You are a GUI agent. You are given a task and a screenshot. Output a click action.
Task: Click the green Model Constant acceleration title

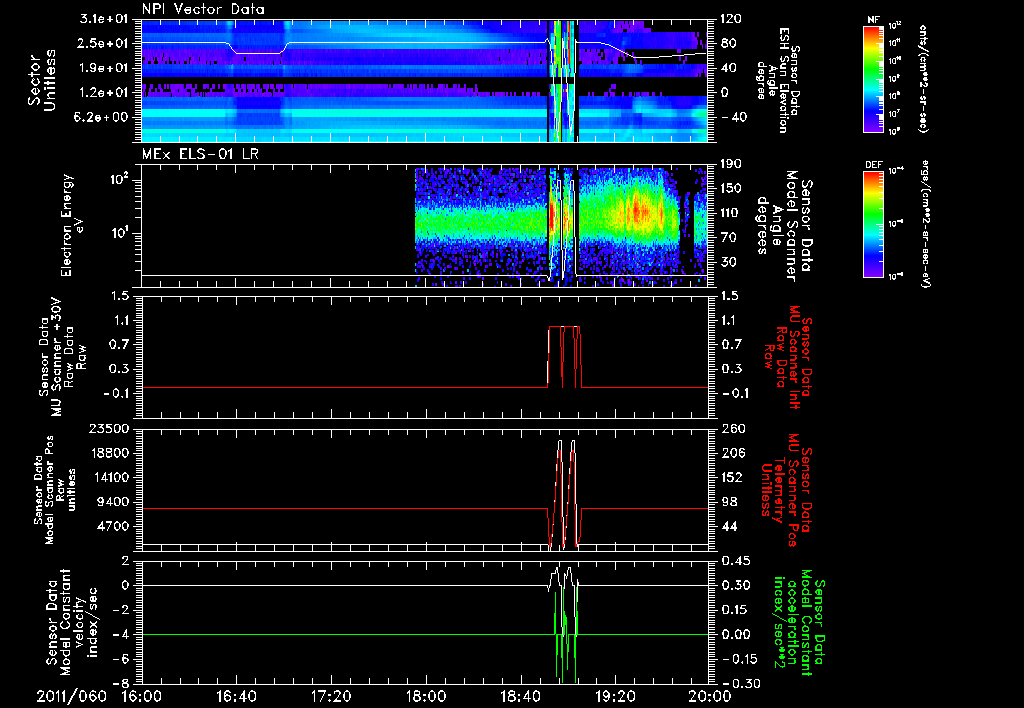(x=799, y=622)
